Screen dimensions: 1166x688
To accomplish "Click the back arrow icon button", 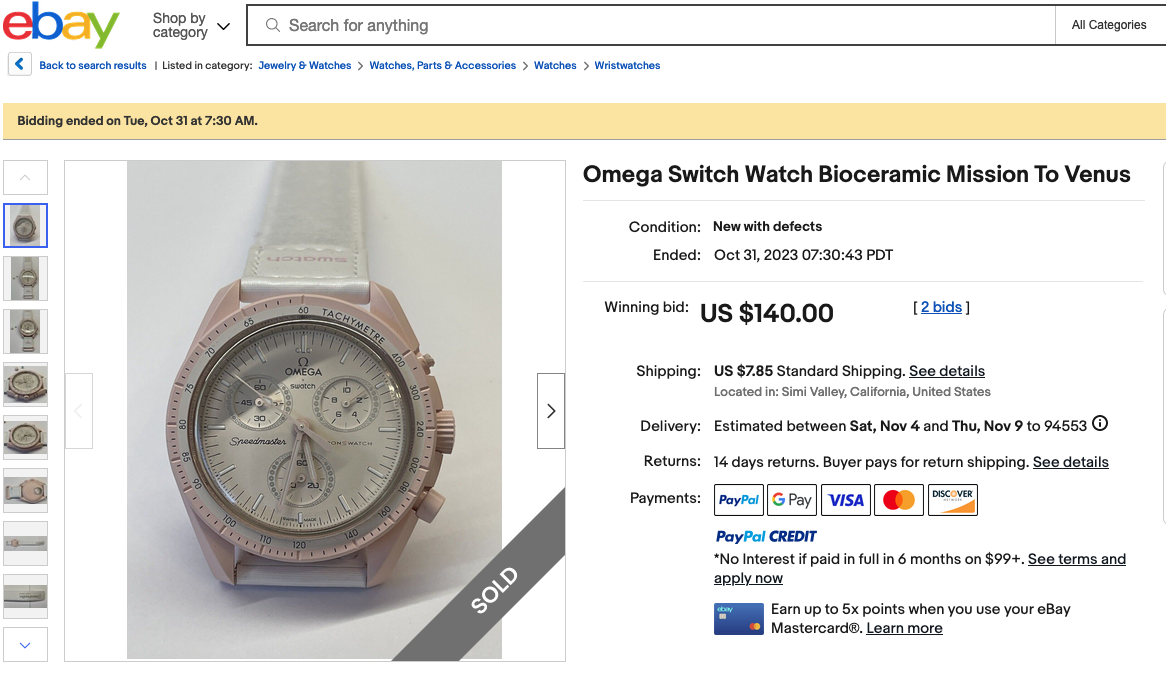I will (x=20, y=65).
